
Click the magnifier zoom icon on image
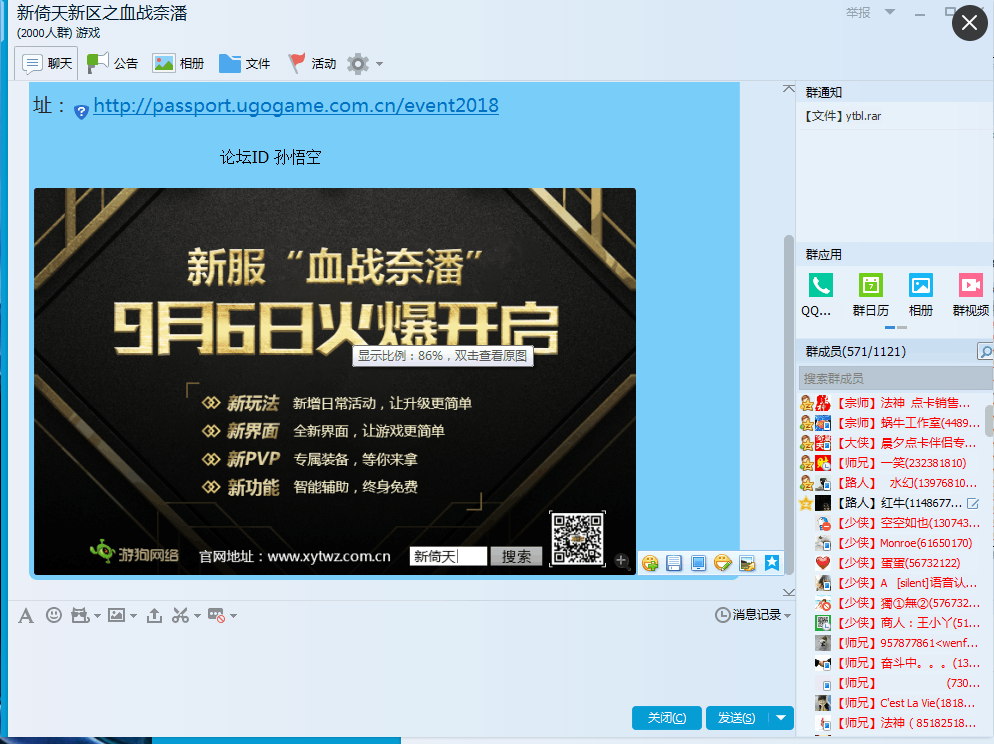click(x=622, y=561)
